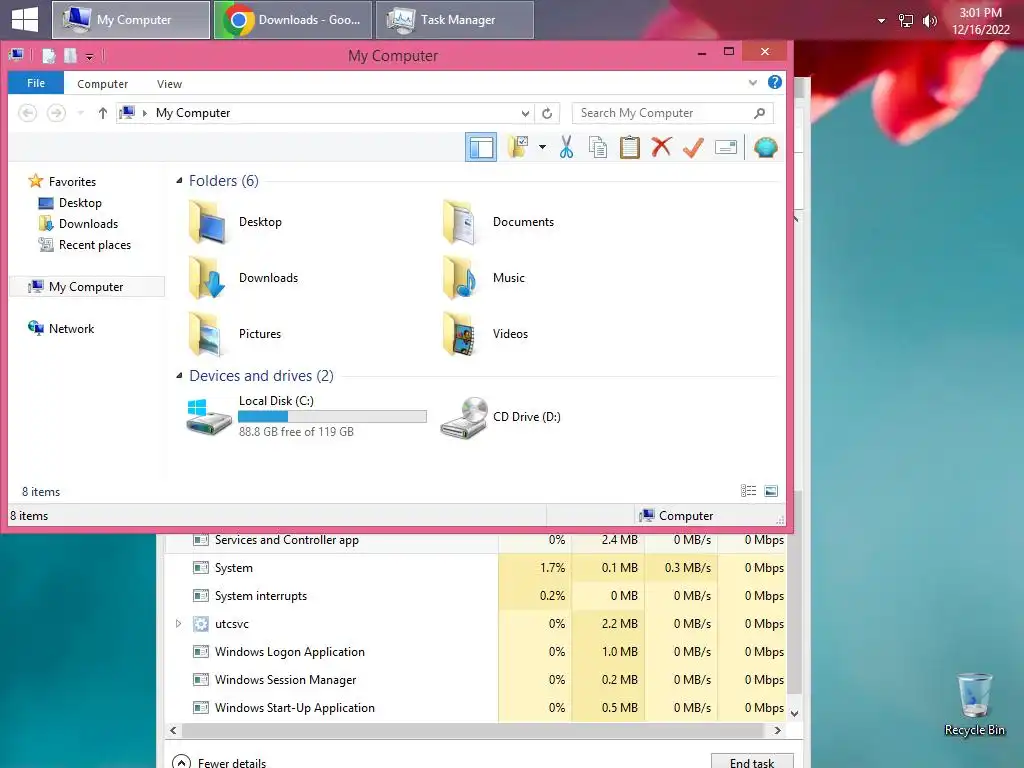This screenshot has height=768, width=1024.
Task: Click the network icon in system tray
Action: [x=906, y=21]
